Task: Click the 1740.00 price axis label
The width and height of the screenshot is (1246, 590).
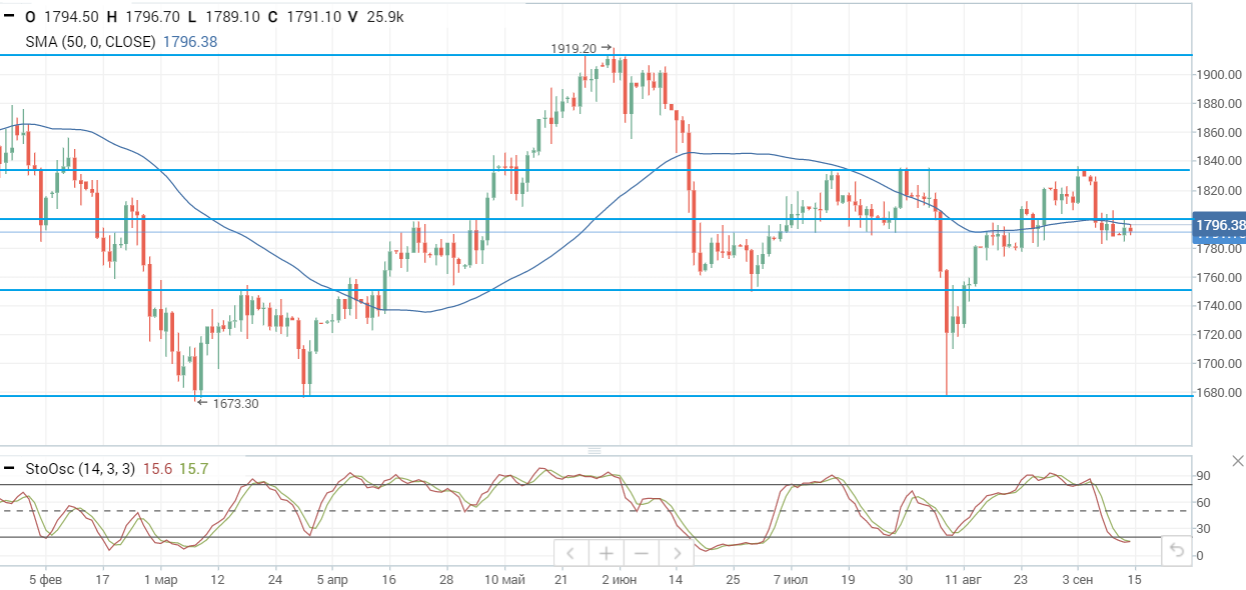Action: (1219, 306)
